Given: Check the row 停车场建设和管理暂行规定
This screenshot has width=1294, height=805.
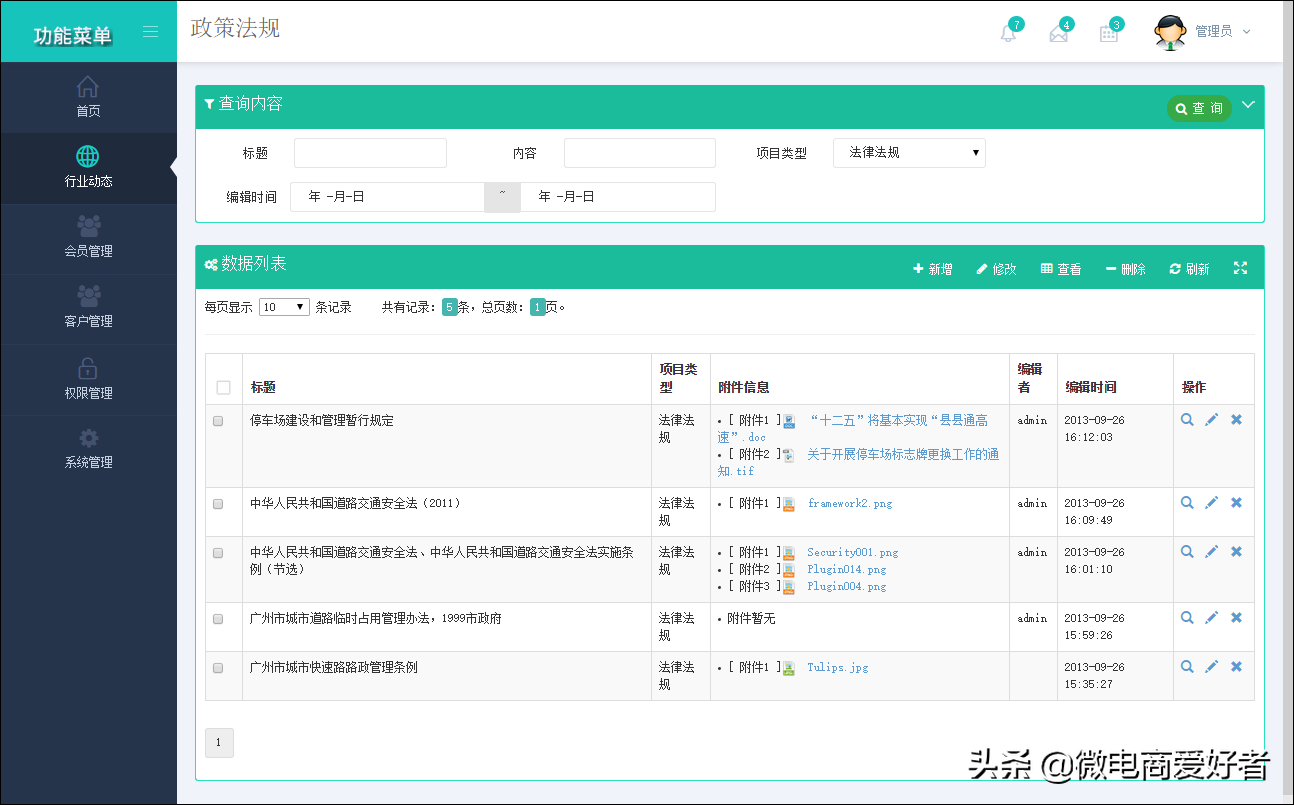Looking at the screenshot, I should click(x=218, y=421).
